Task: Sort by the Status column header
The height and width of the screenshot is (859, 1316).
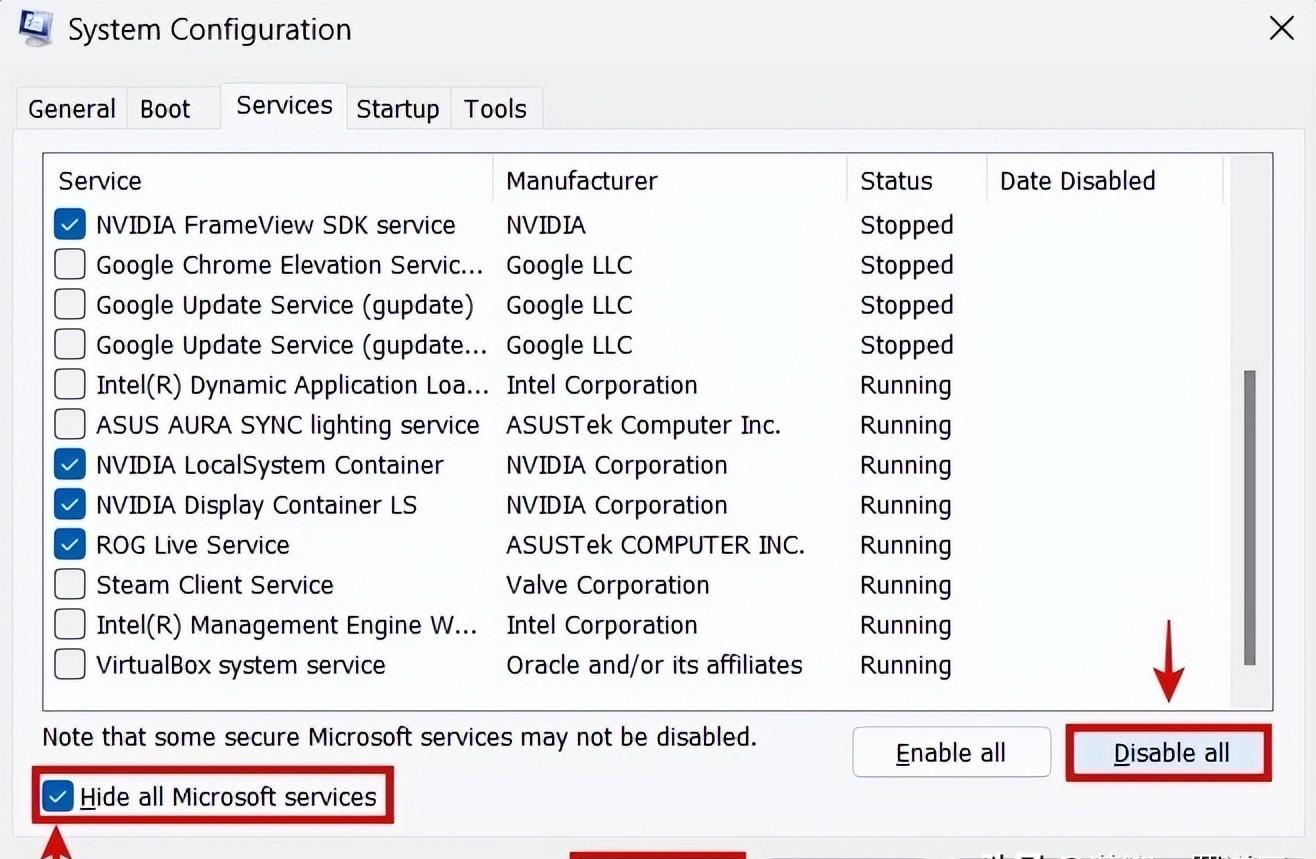Action: [x=917, y=181]
